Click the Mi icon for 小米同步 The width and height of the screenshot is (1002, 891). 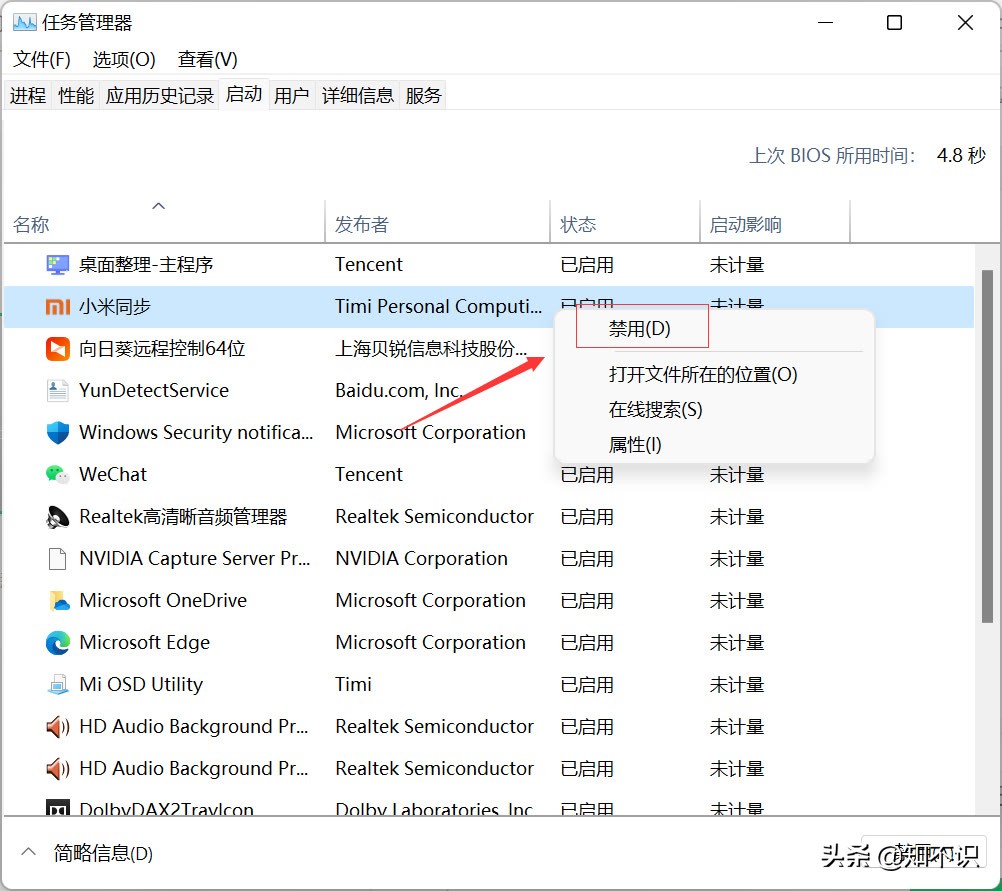coord(58,306)
